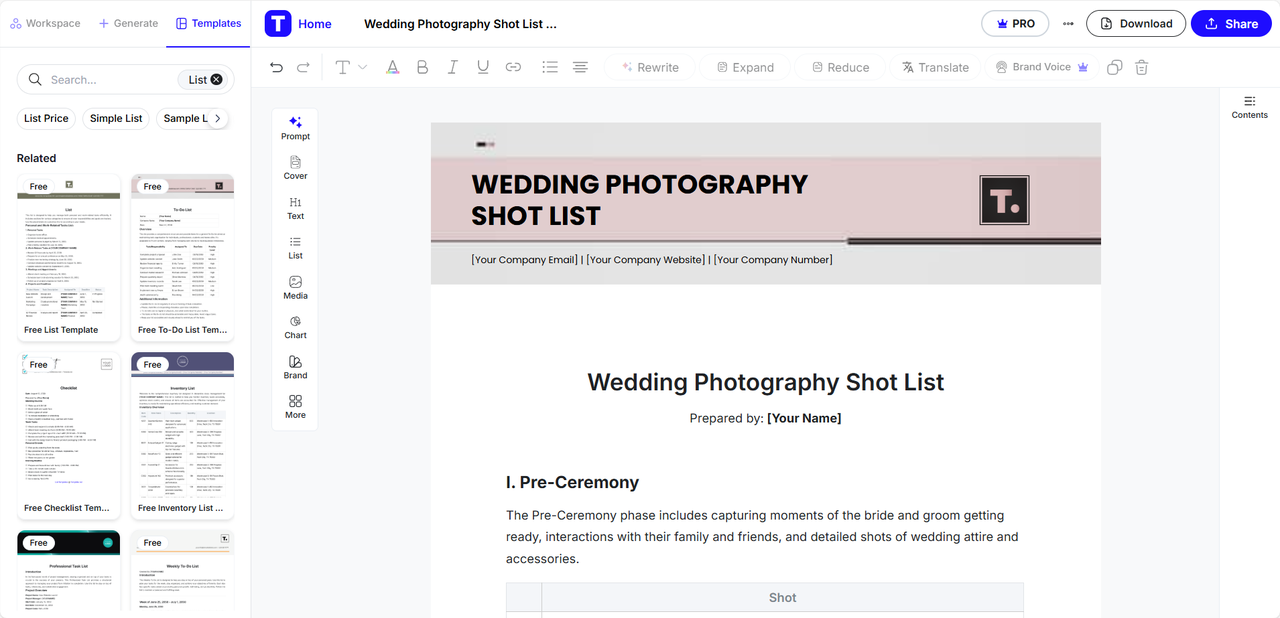Click the PRO upgrade button
The image size is (1280, 618).
[1015, 23]
